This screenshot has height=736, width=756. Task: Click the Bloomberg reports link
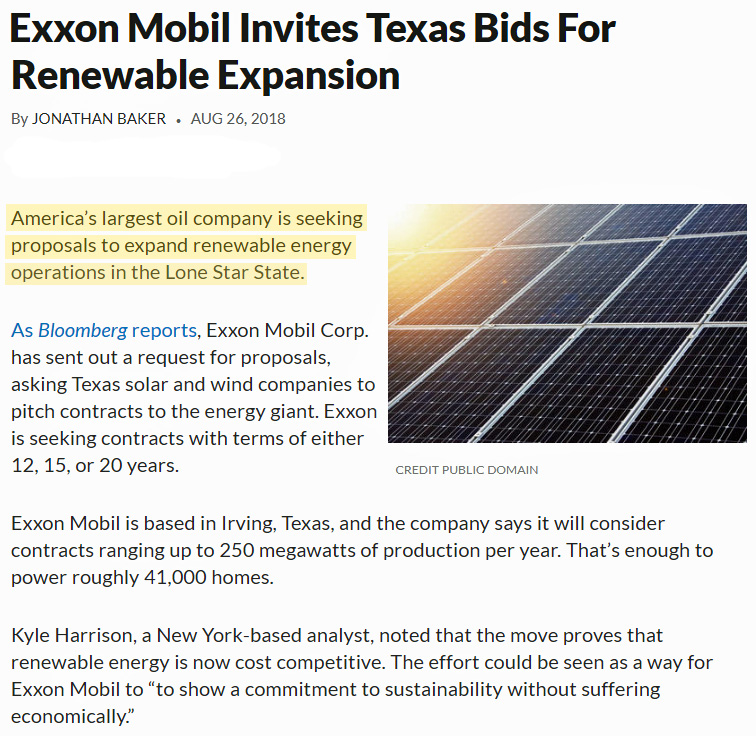coord(105,331)
